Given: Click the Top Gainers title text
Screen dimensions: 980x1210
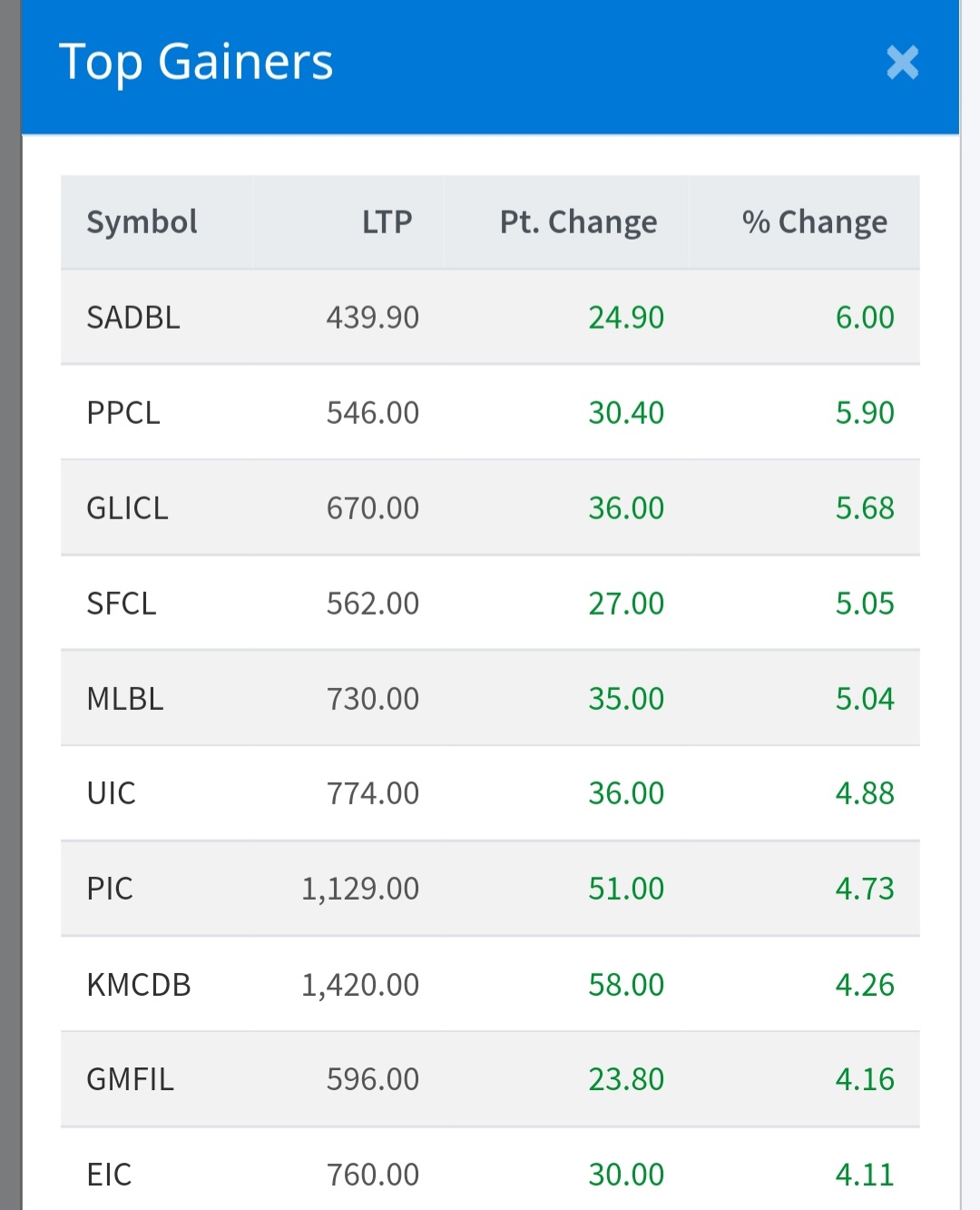Looking at the screenshot, I should coord(196,63).
